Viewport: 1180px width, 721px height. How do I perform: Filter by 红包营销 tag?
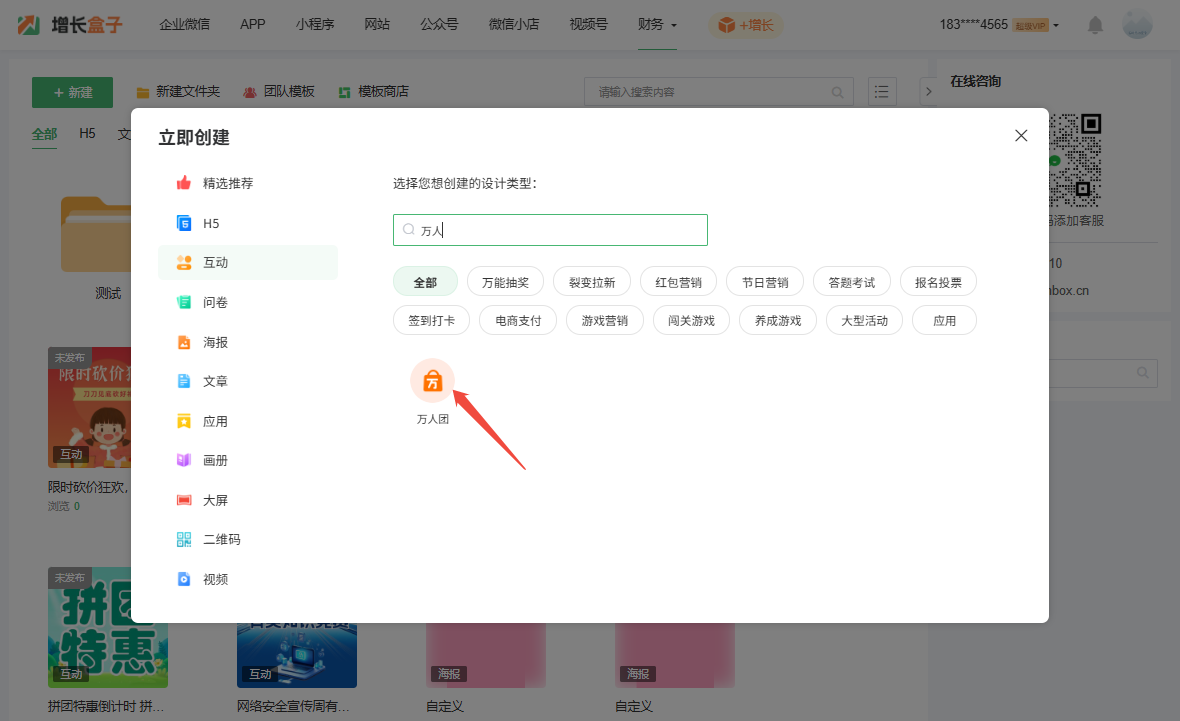[678, 282]
